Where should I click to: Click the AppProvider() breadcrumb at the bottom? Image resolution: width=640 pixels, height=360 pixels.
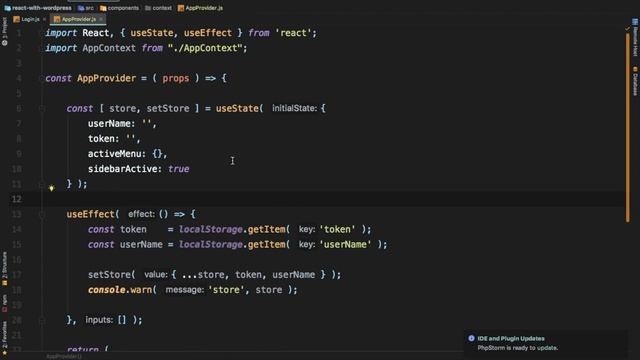pyautogui.click(x=64, y=356)
